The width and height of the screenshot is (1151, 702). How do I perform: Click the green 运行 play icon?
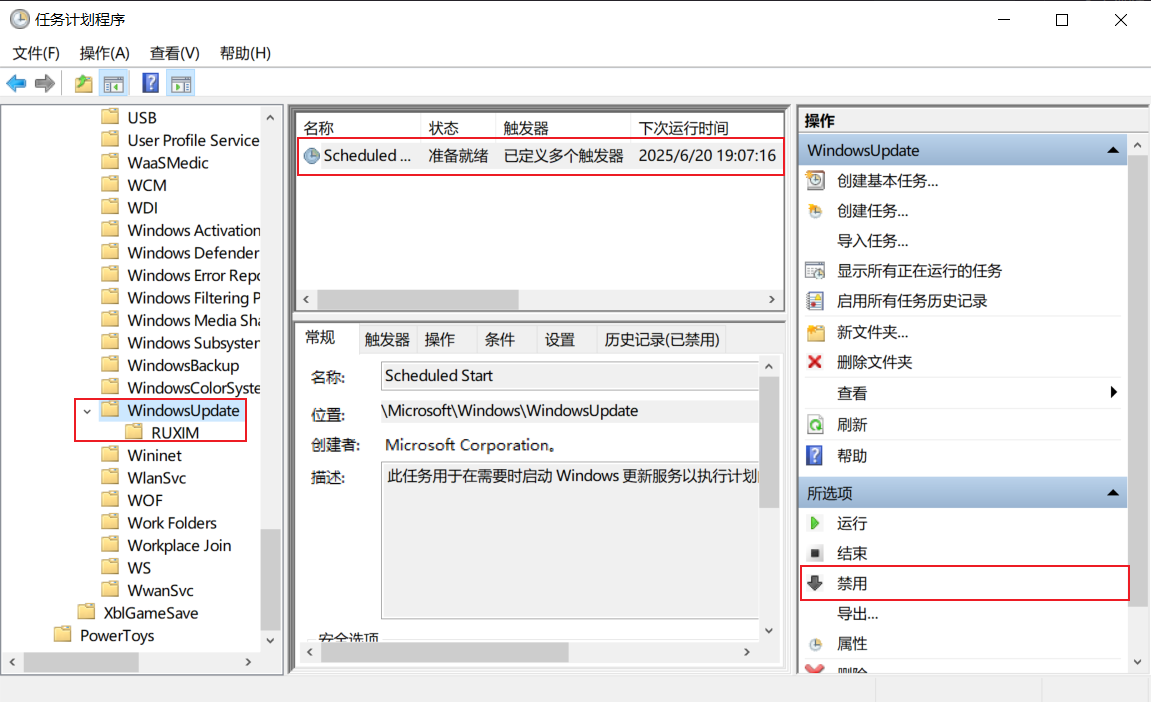click(x=816, y=523)
